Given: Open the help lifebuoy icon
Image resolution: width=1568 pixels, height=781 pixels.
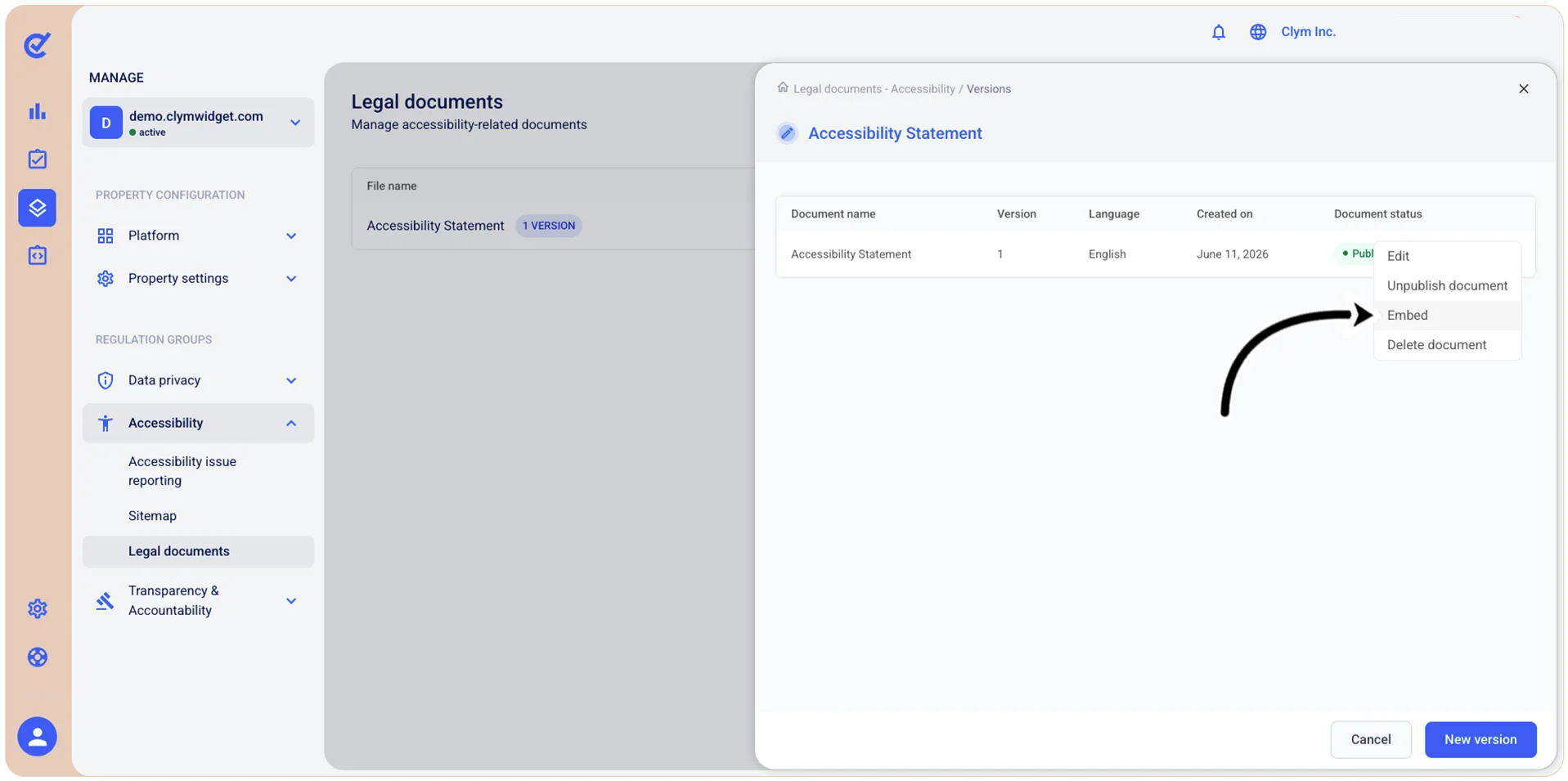Looking at the screenshot, I should pos(37,657).
